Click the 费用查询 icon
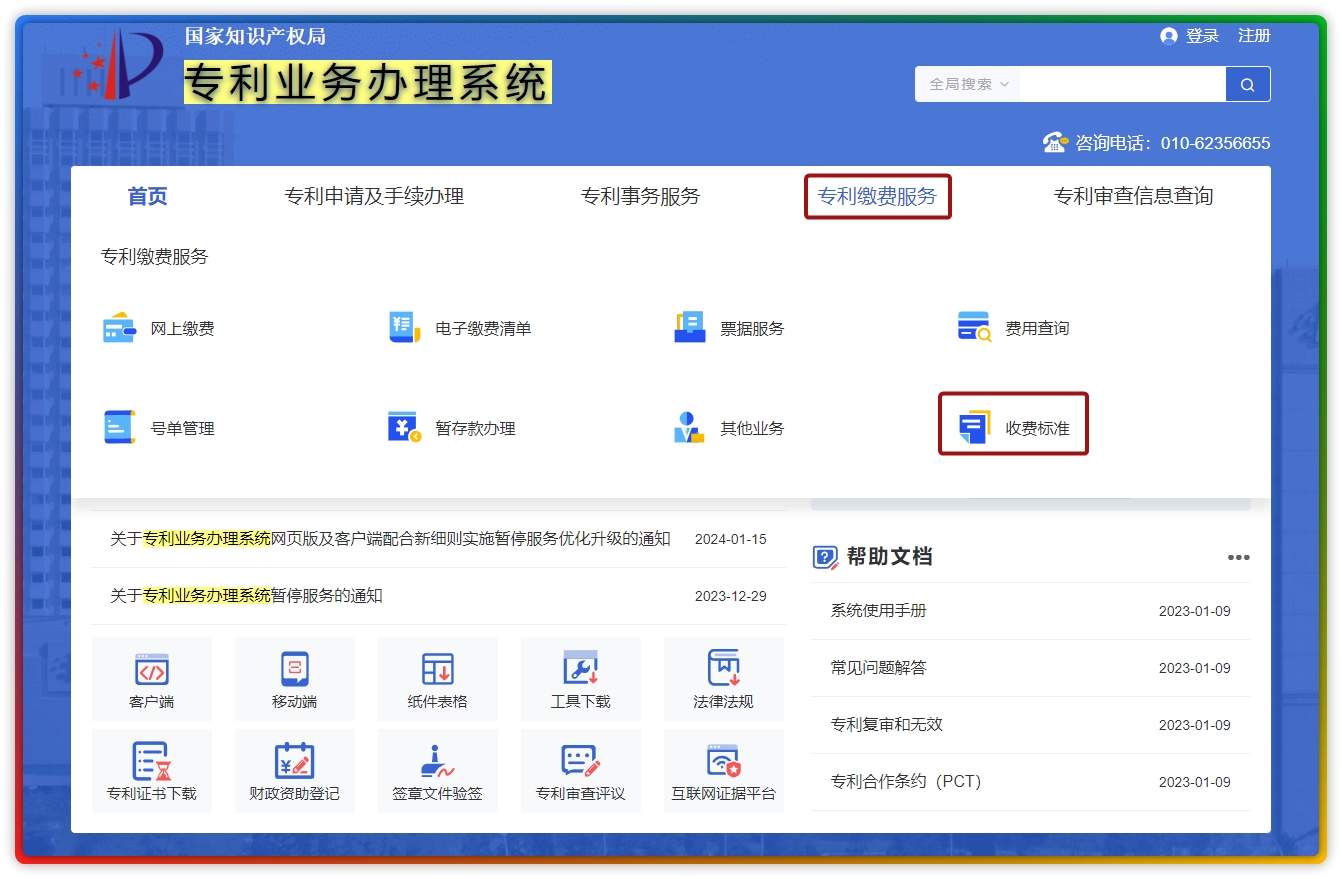Screen dimensions: 1342x879 click(x=974, y=328)
